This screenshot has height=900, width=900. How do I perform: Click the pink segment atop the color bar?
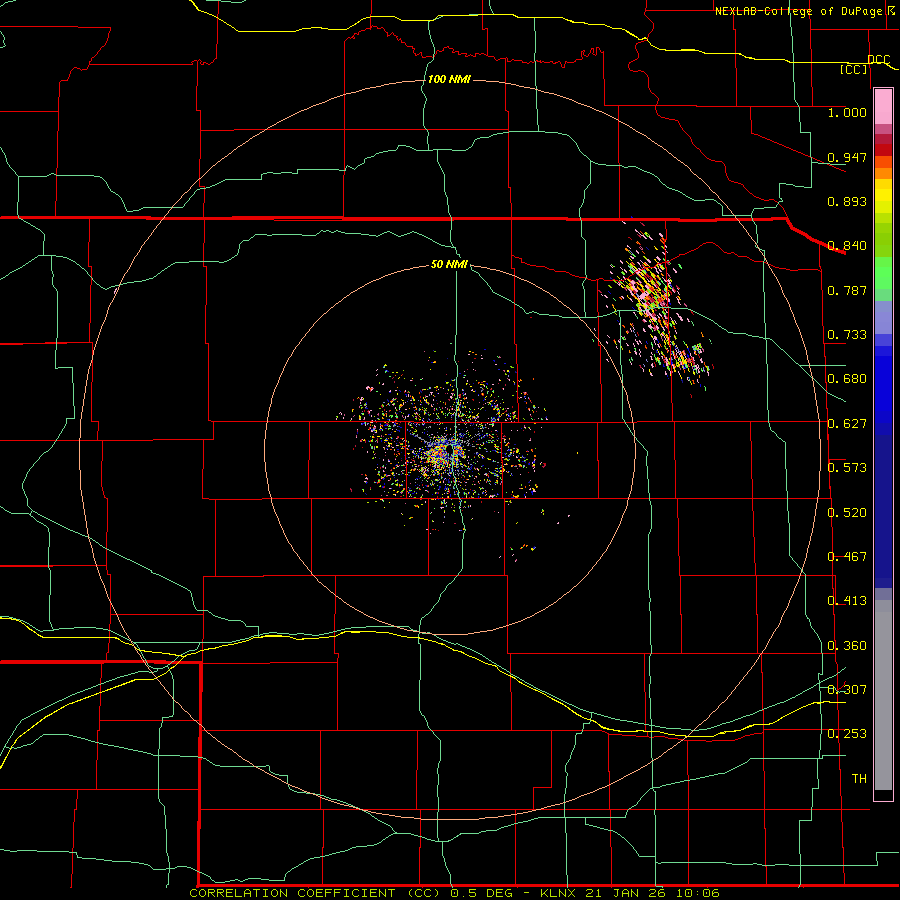tap(883, 107)
